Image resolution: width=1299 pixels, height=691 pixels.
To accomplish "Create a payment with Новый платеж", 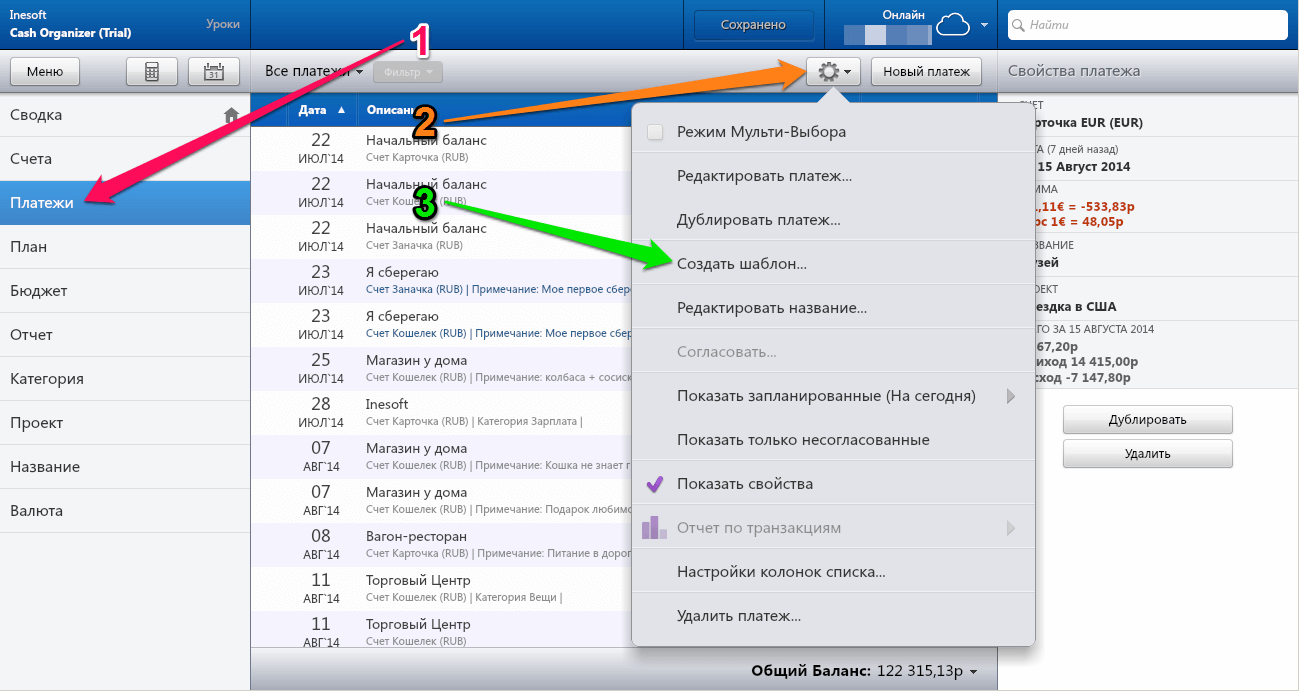I will 926,71.
